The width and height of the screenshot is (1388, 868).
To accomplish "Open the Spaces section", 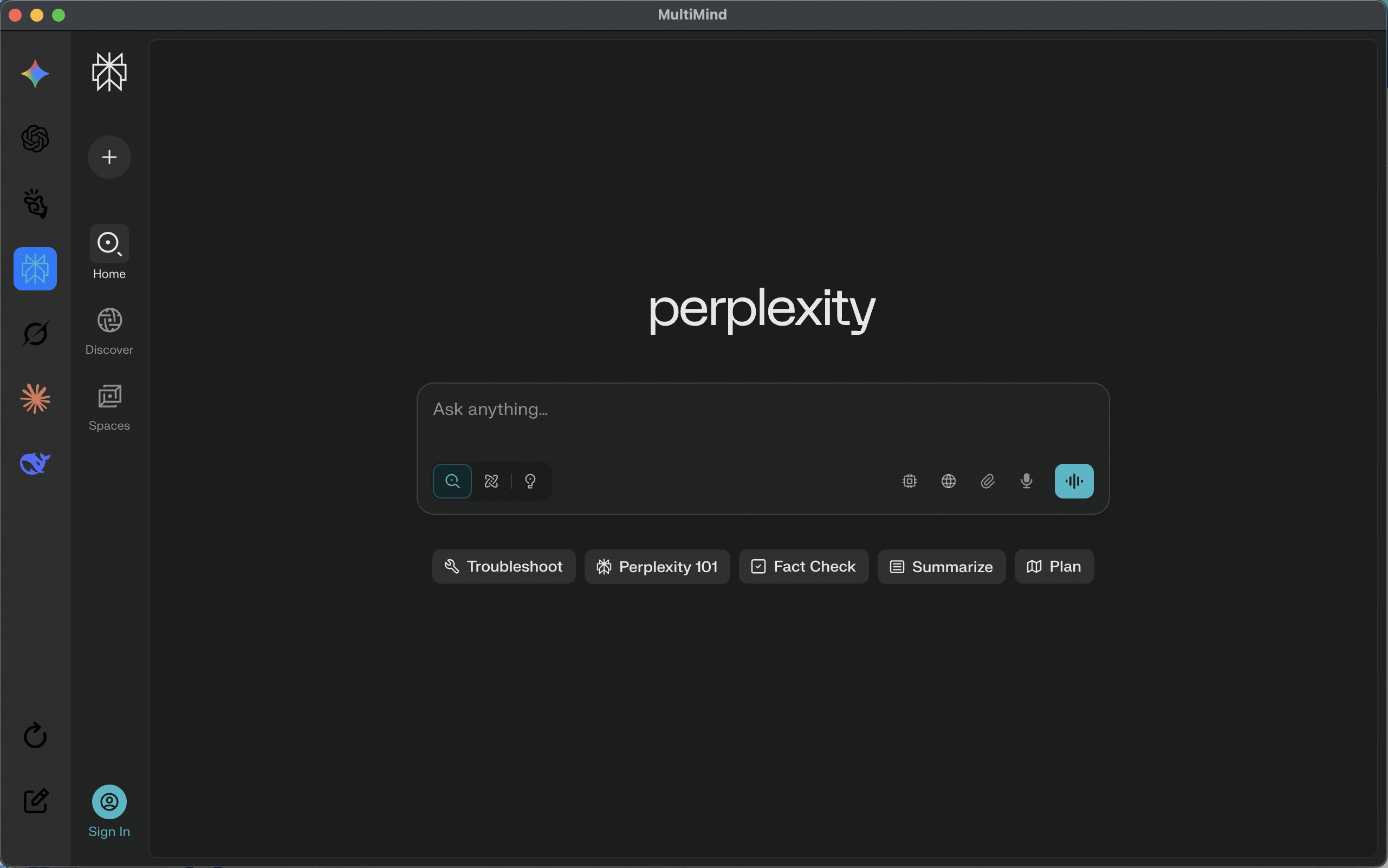I will [109, 407].
